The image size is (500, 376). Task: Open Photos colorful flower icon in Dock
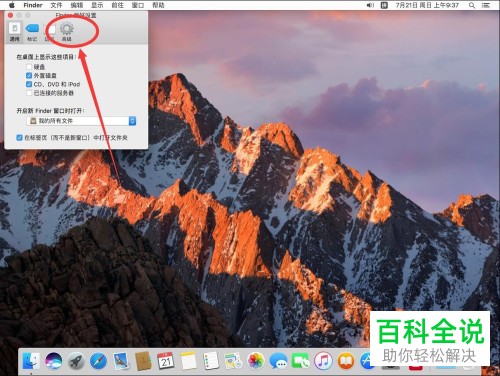[256, 361]
